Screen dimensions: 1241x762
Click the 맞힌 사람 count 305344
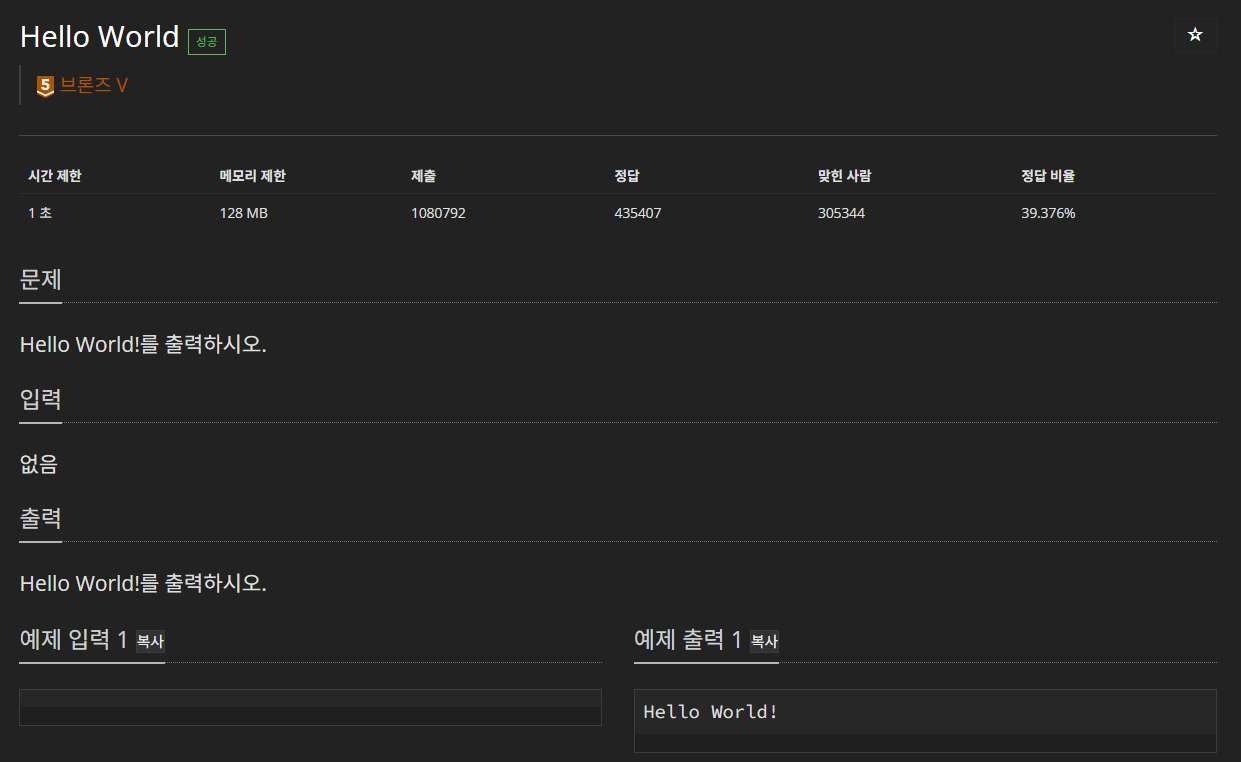pos(841,212)
